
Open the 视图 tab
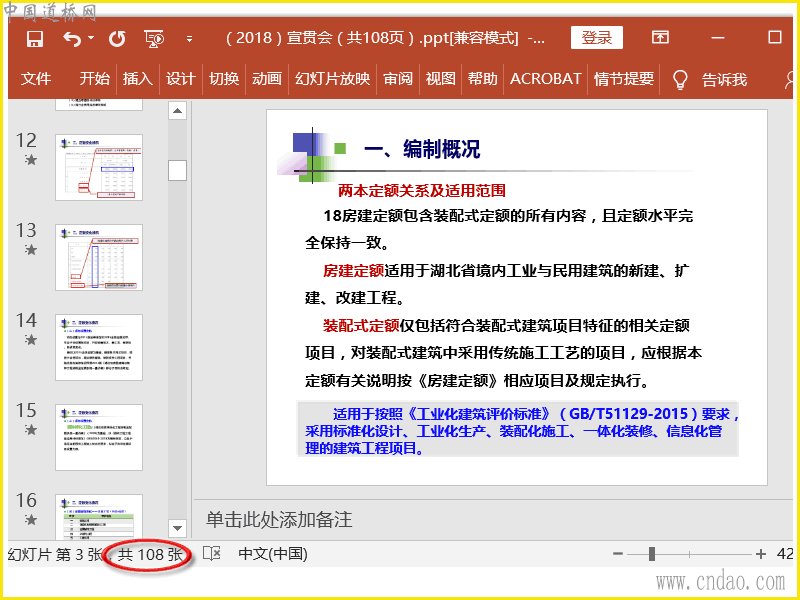(x=440, y=79)
